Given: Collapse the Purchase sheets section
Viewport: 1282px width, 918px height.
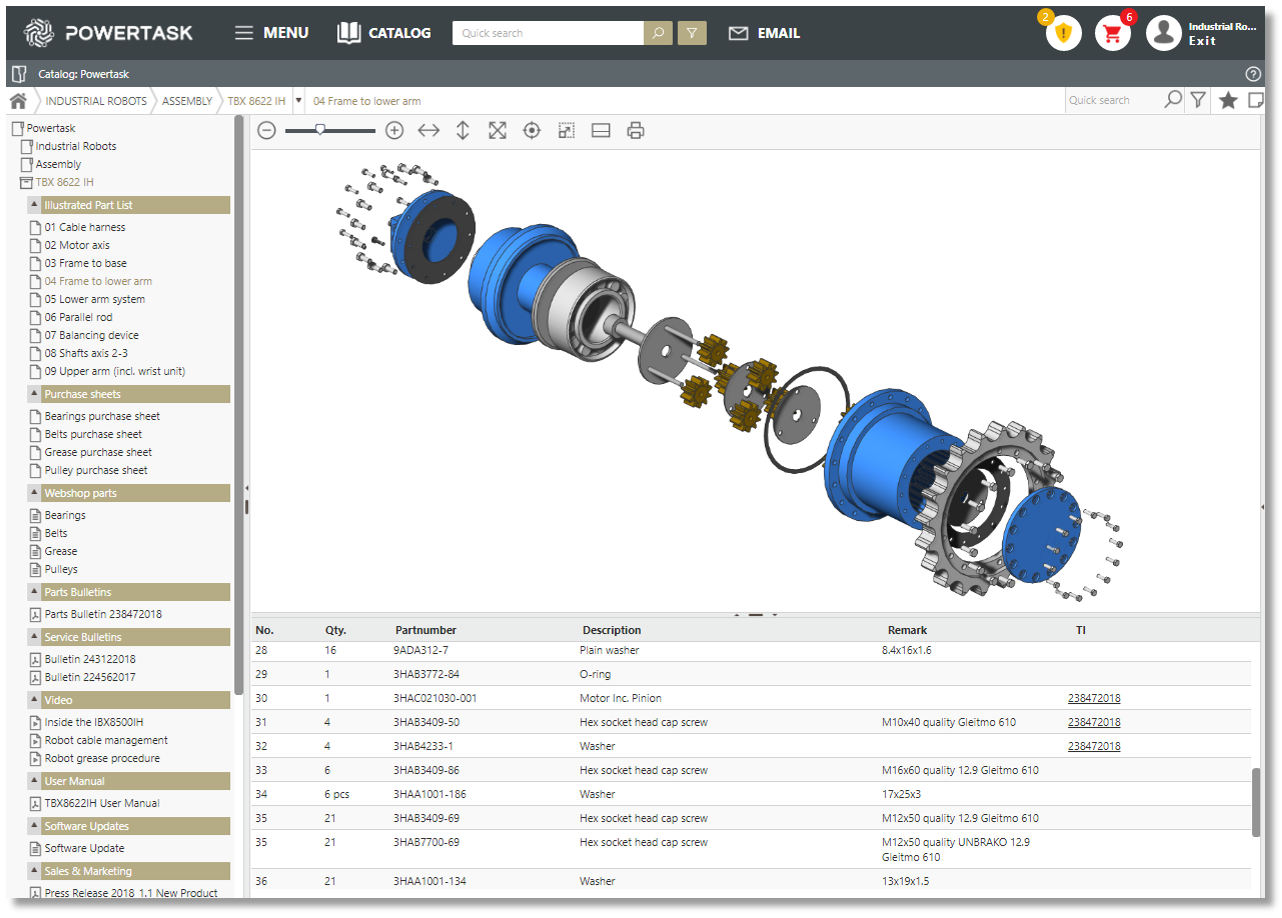Looking at the screenshot, I should coord(34,394).
